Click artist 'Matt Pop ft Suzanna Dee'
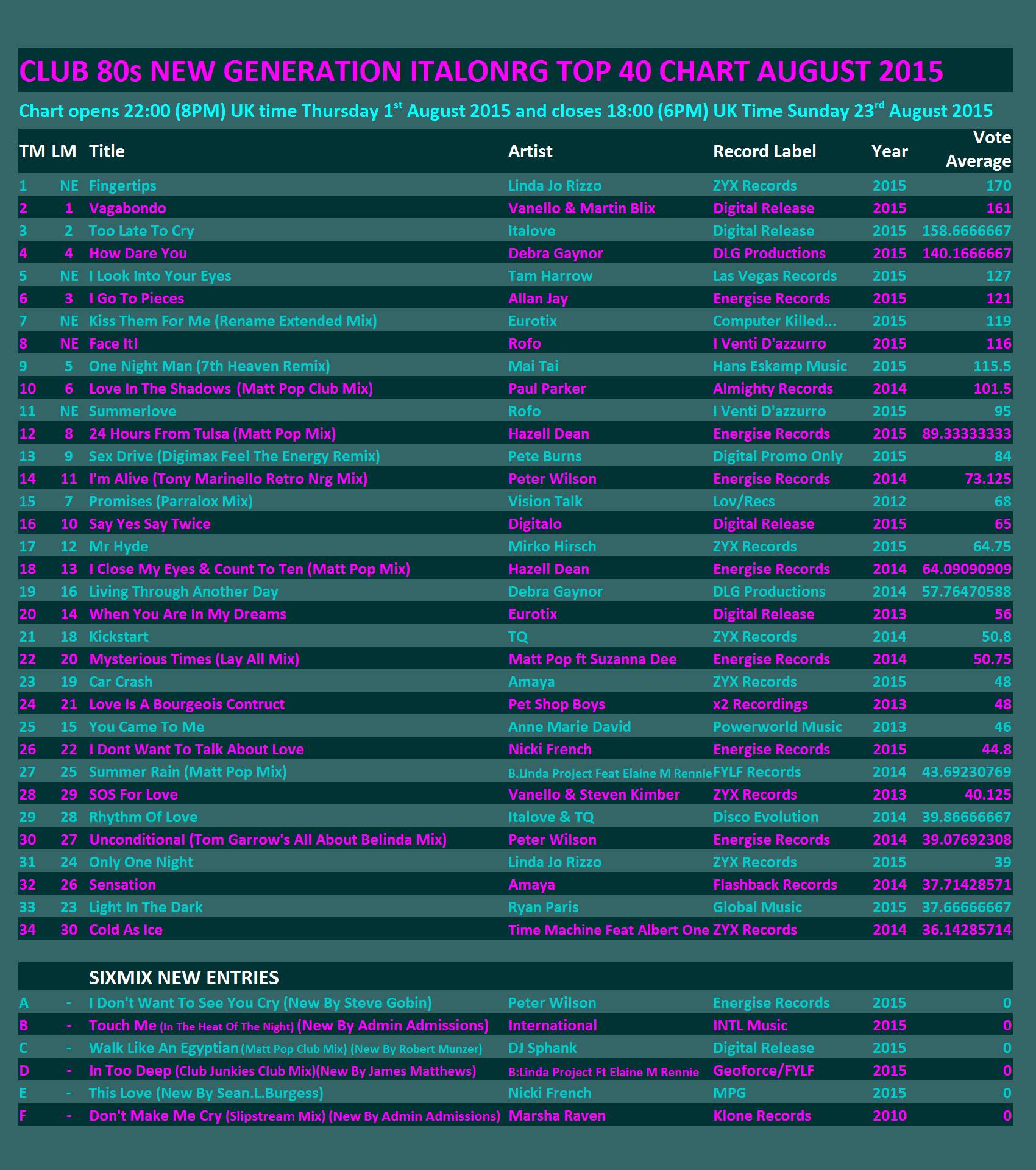 click(x=592, y=659)
